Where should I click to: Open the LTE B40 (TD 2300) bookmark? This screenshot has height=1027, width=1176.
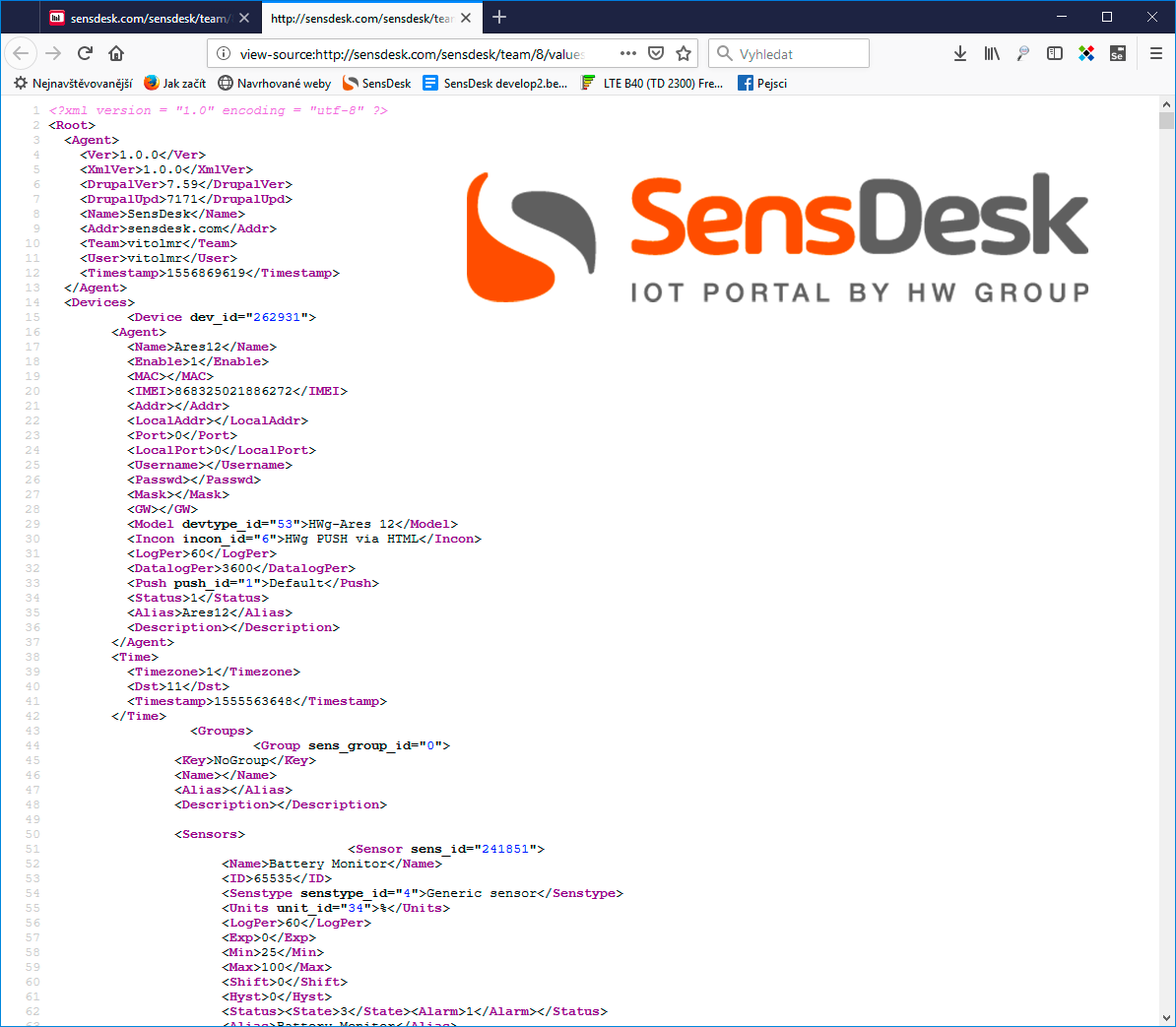point(652,84)
